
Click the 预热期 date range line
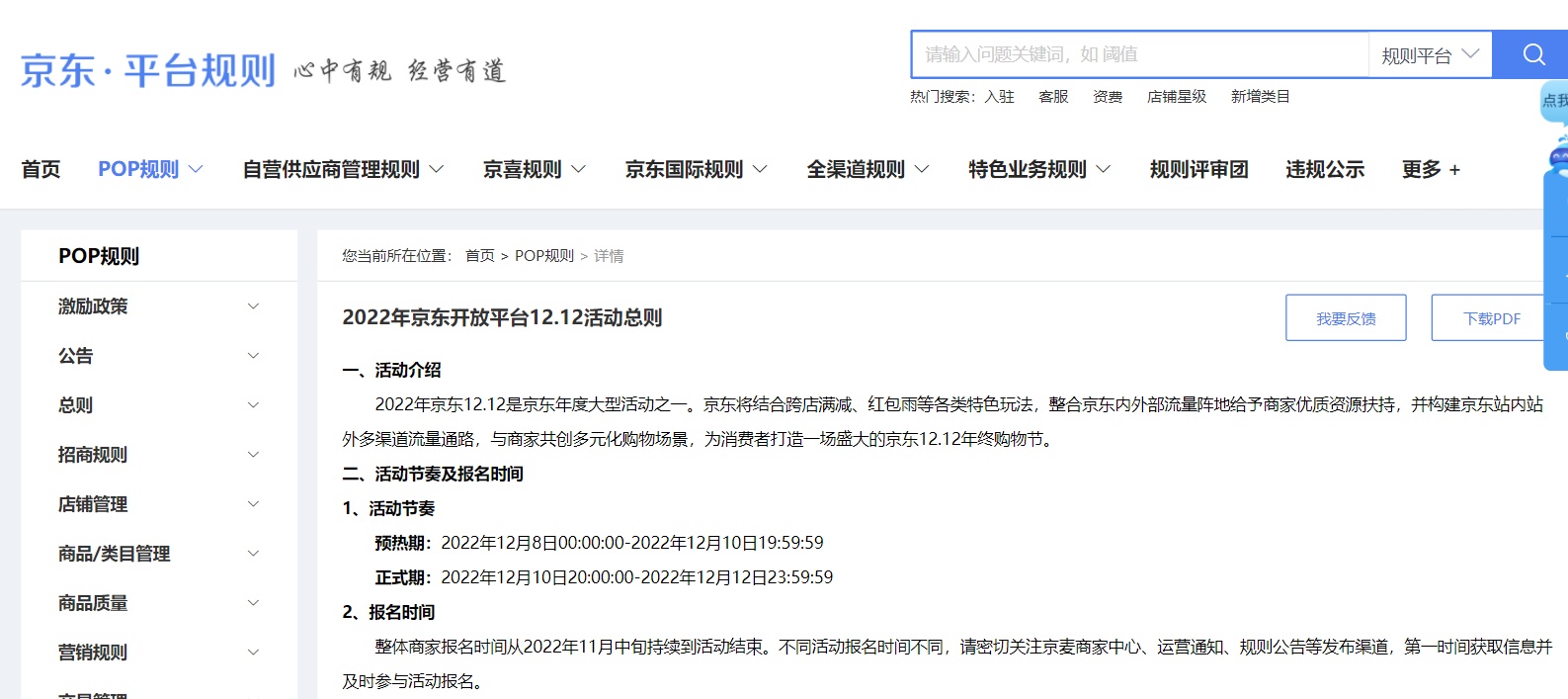(599, 543)
